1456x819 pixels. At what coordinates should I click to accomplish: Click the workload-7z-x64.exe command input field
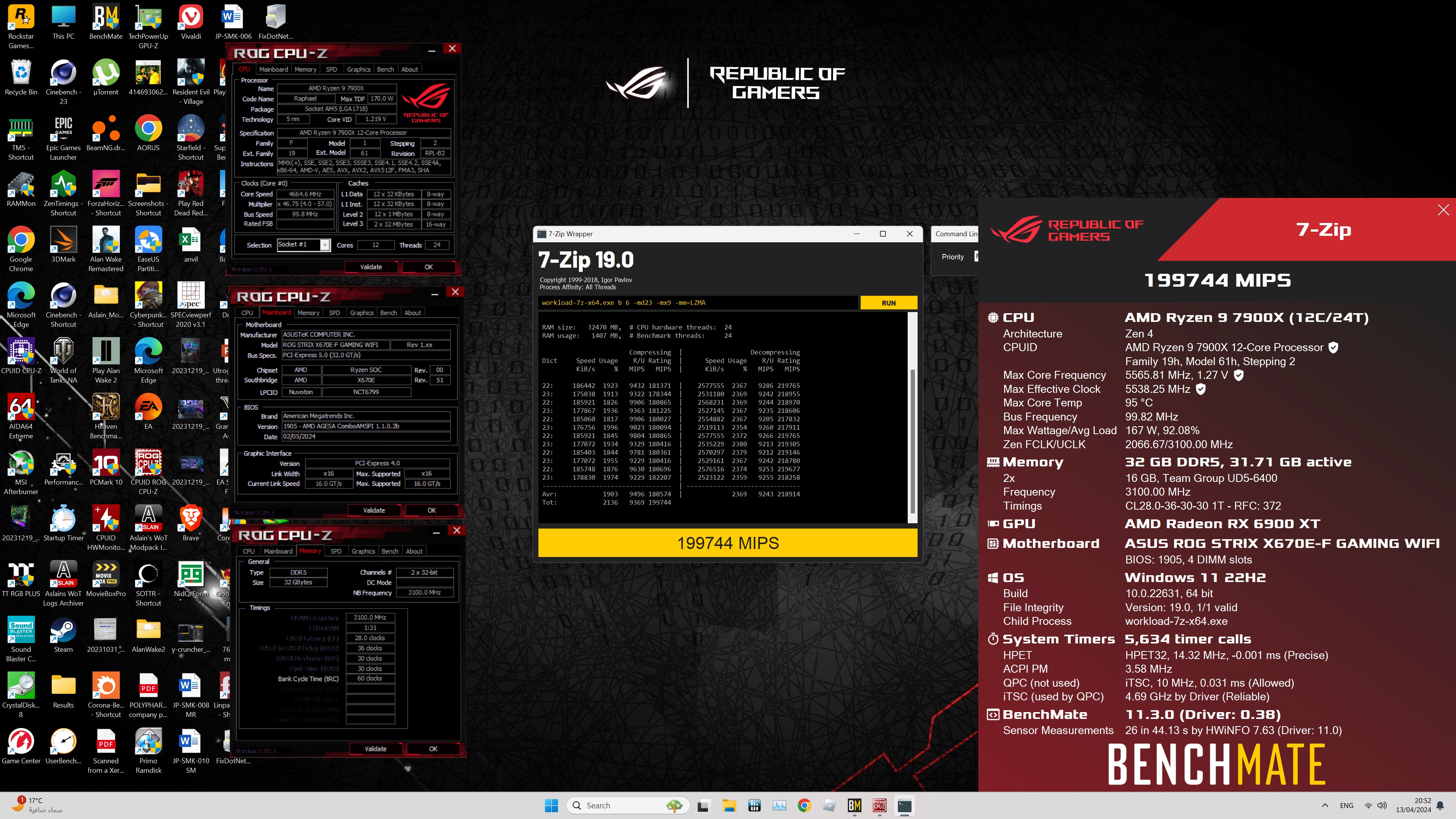coord(698,303)
